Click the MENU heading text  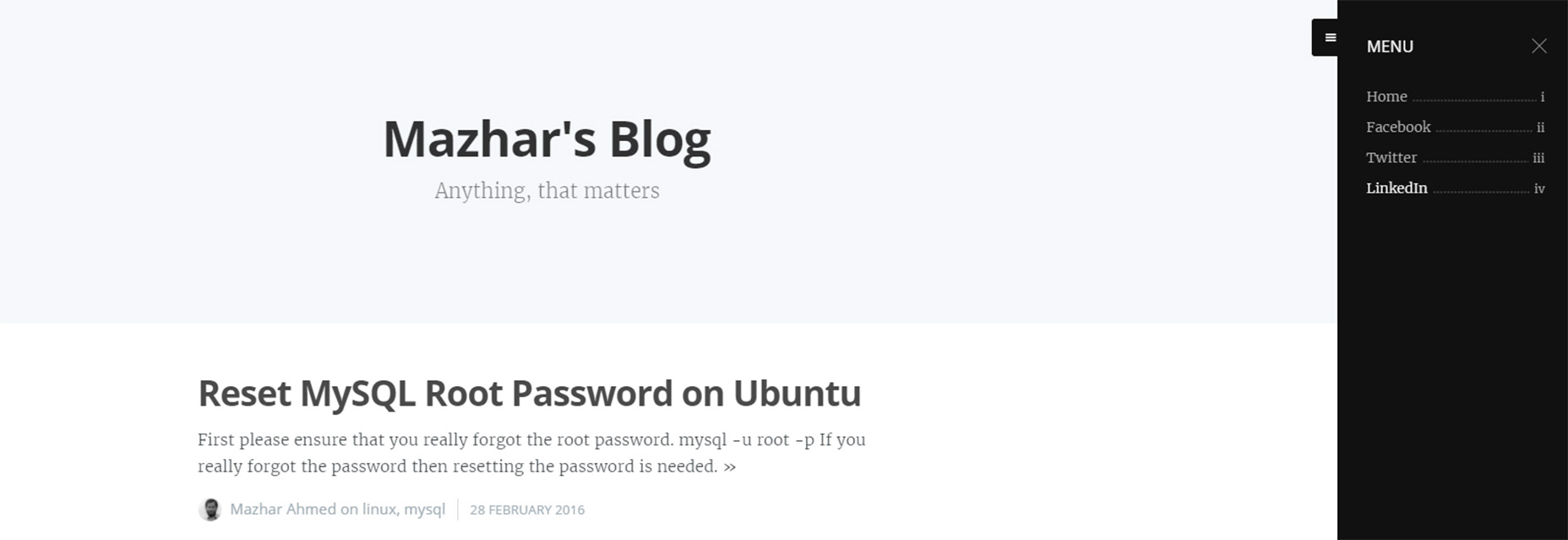pos(1390,46)
